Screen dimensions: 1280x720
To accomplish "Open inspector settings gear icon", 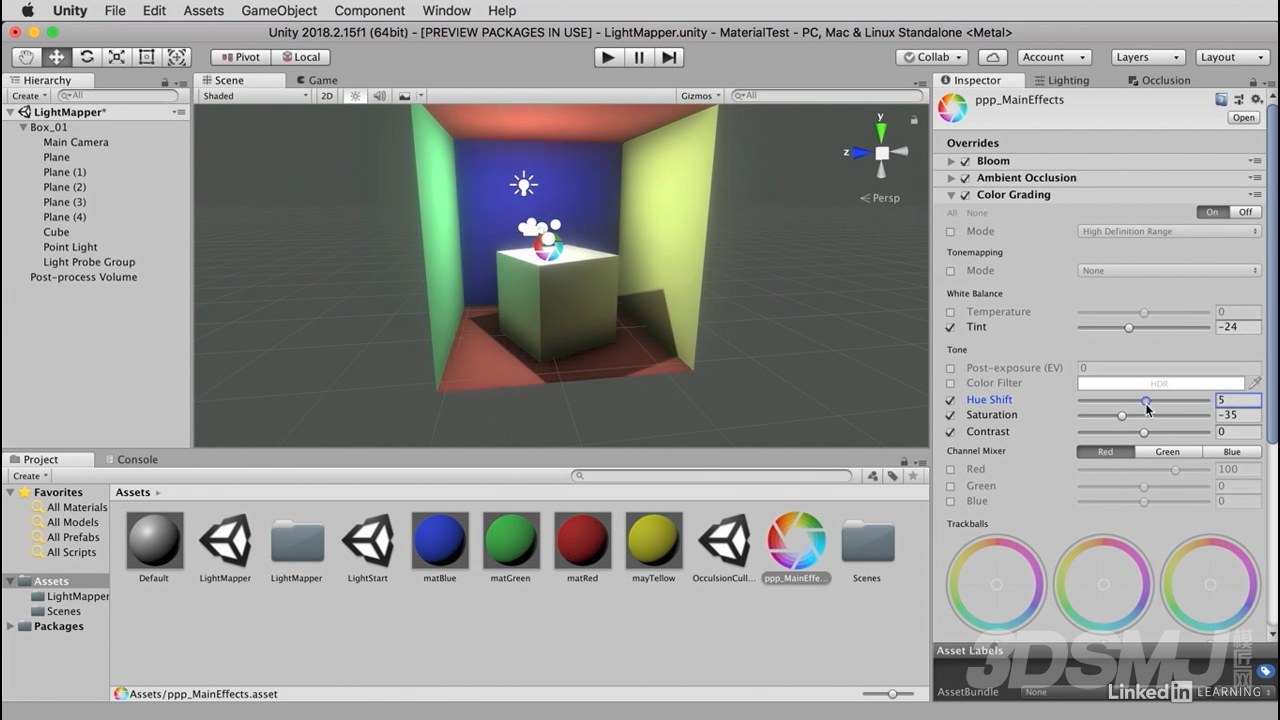I will [x=1257, y=100].
